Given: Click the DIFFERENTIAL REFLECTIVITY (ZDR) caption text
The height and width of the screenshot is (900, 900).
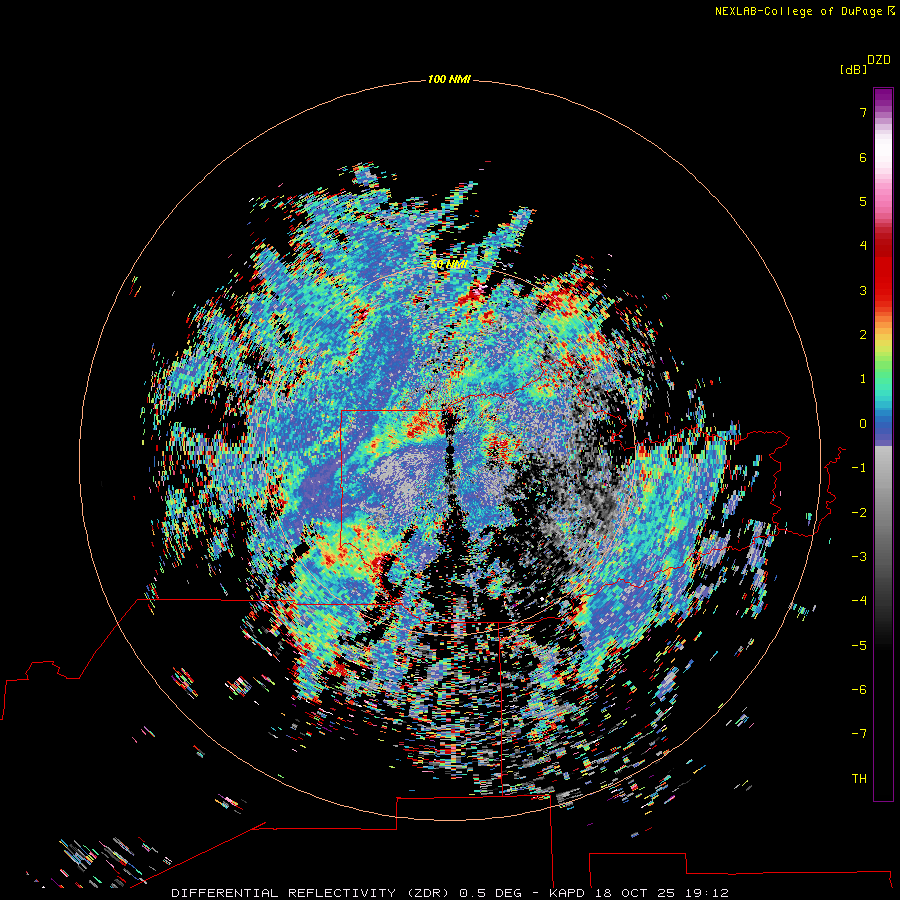Looking at the screenshot, I should (x=311, y=893).
